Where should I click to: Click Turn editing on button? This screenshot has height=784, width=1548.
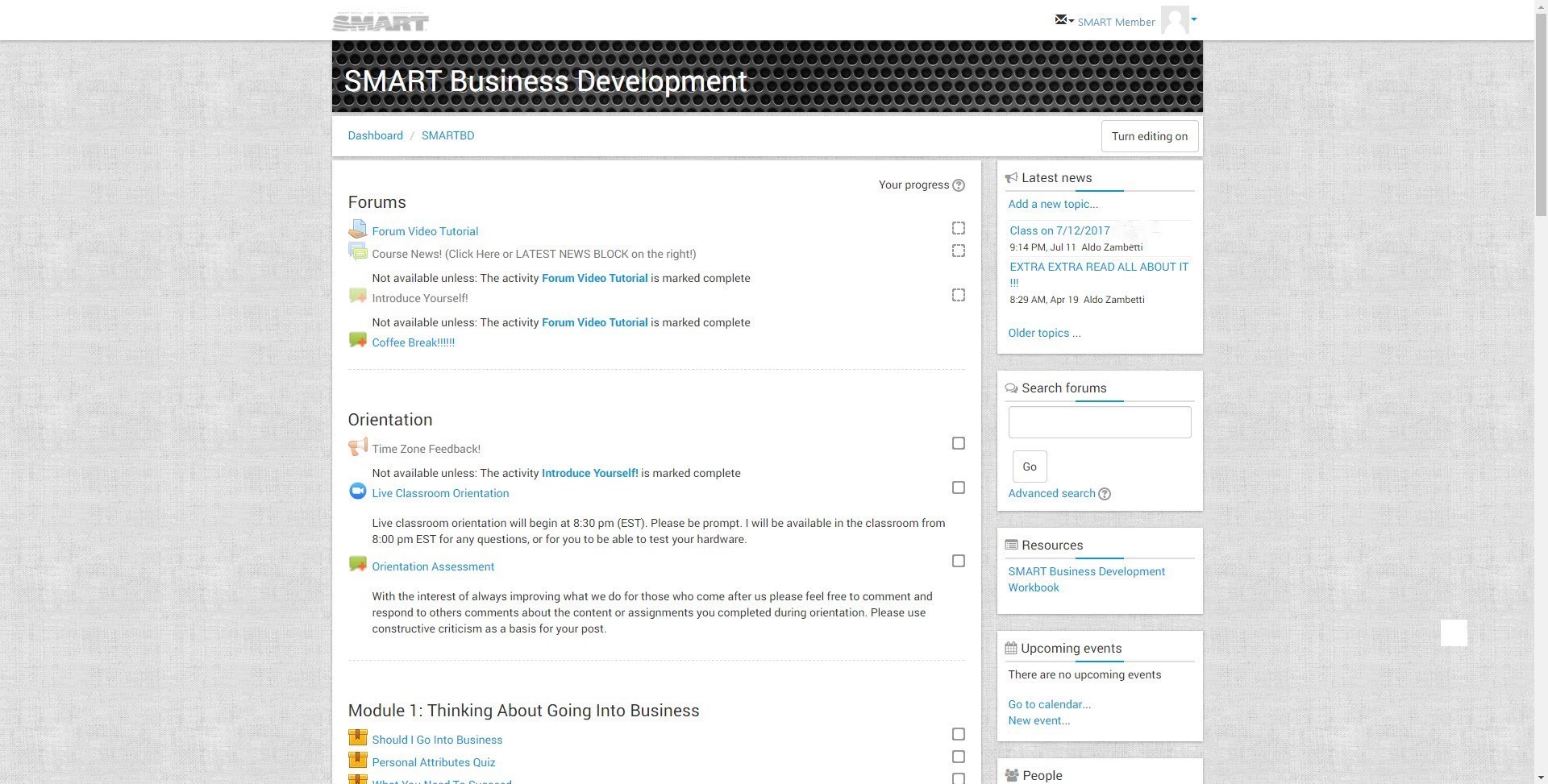[x=1150, y=136]
